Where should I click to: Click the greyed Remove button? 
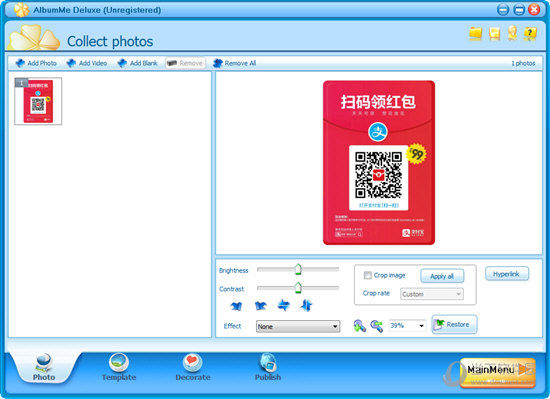pos(185,63)
